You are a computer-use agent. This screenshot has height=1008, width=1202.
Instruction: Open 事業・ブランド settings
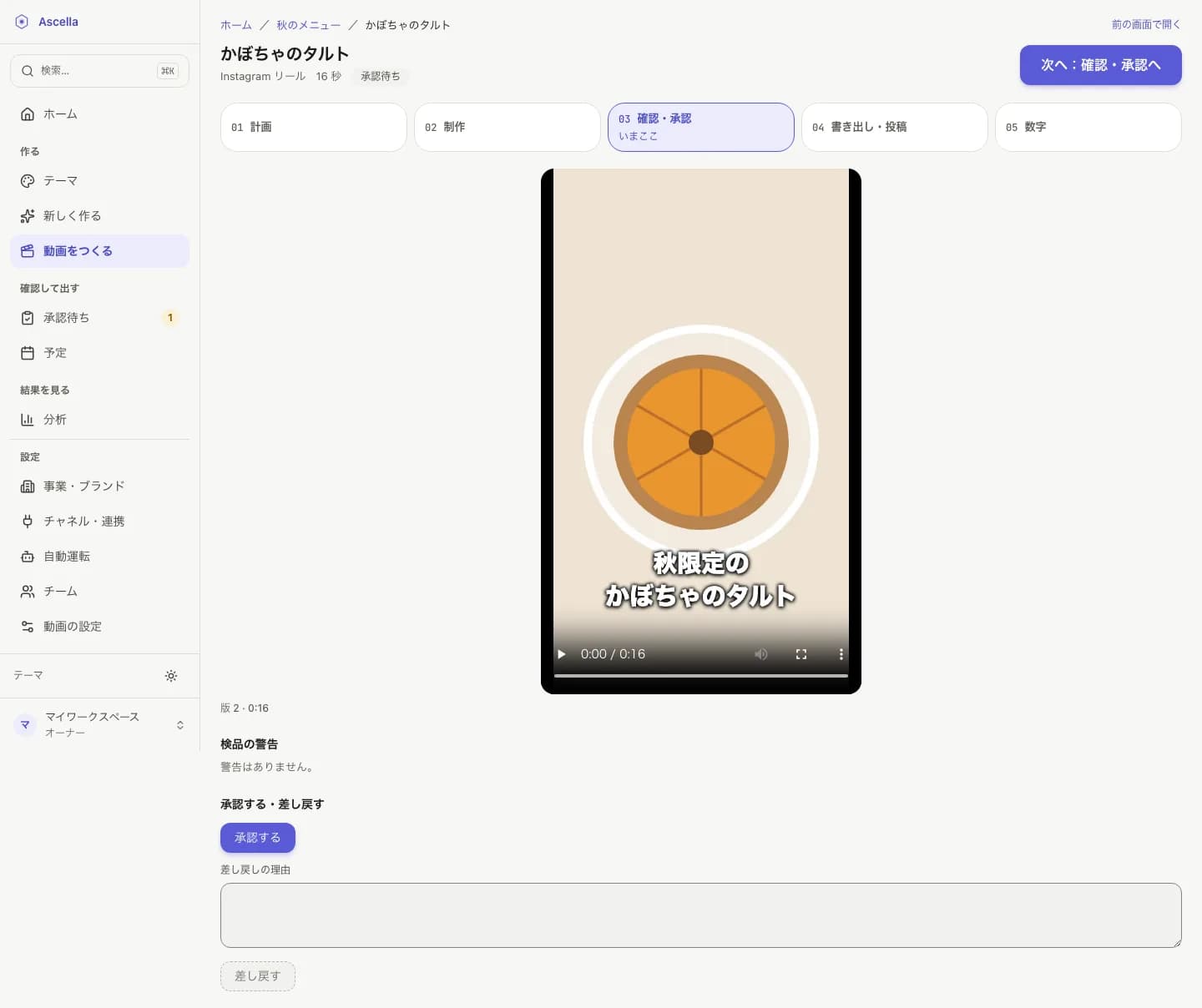pos(99,486)
